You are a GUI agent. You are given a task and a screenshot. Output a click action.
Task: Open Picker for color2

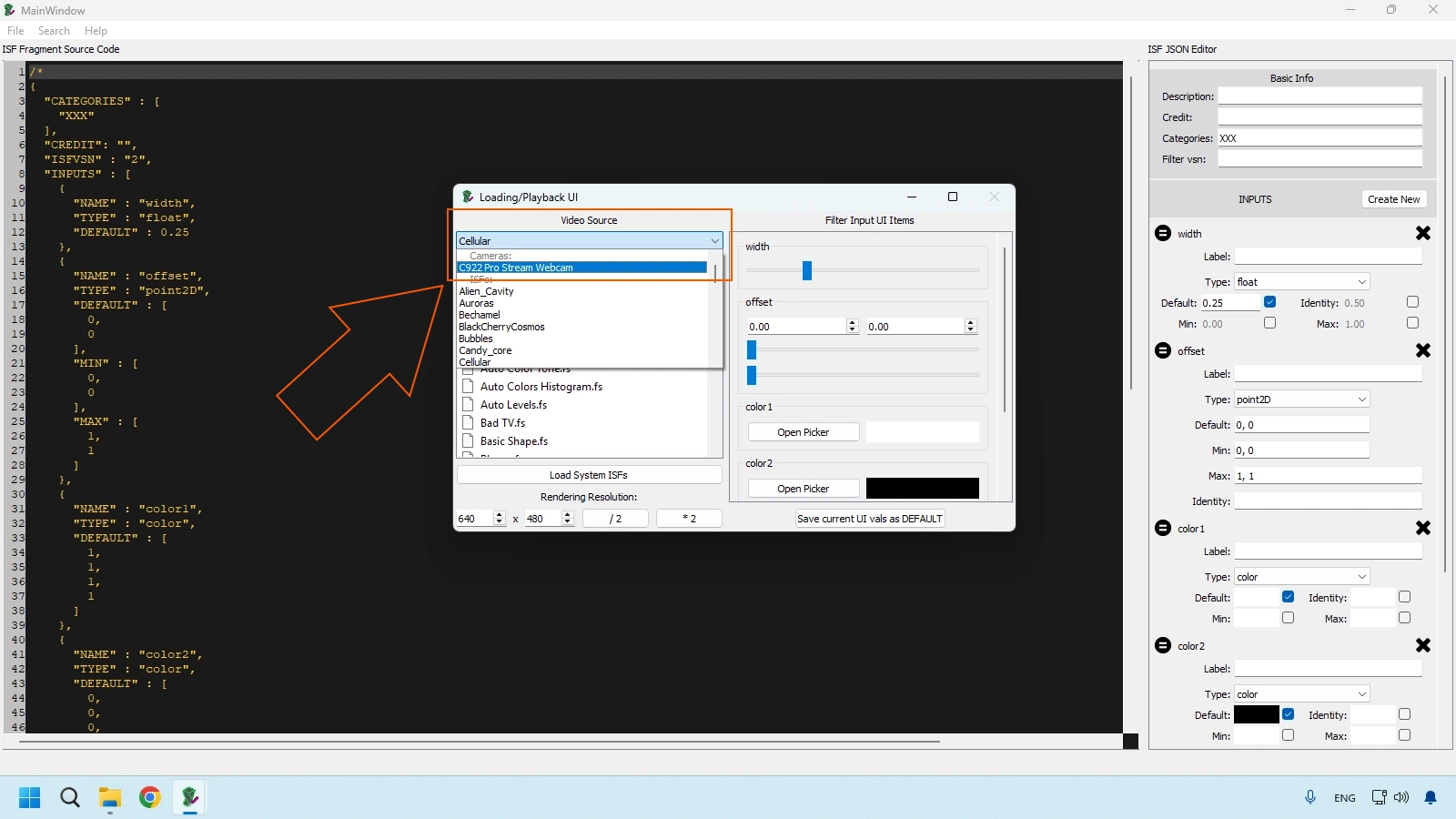coord(804,489)
